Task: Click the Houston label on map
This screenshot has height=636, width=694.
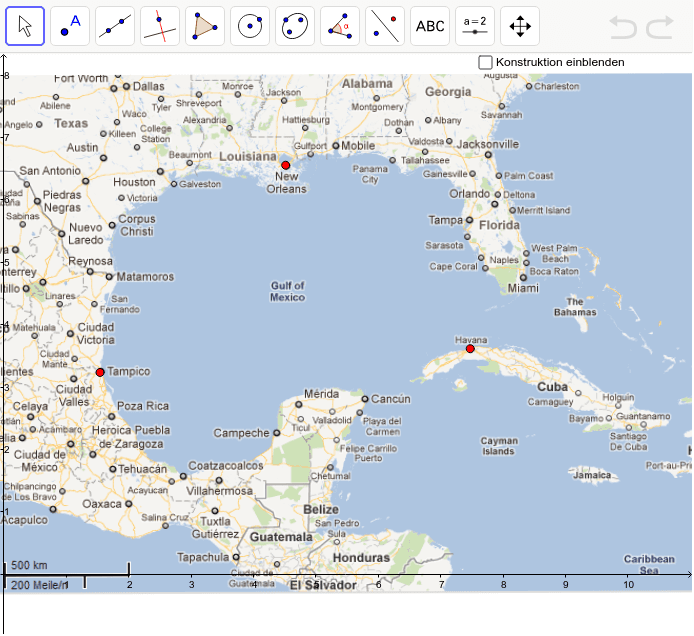Action: coord(134,182)
